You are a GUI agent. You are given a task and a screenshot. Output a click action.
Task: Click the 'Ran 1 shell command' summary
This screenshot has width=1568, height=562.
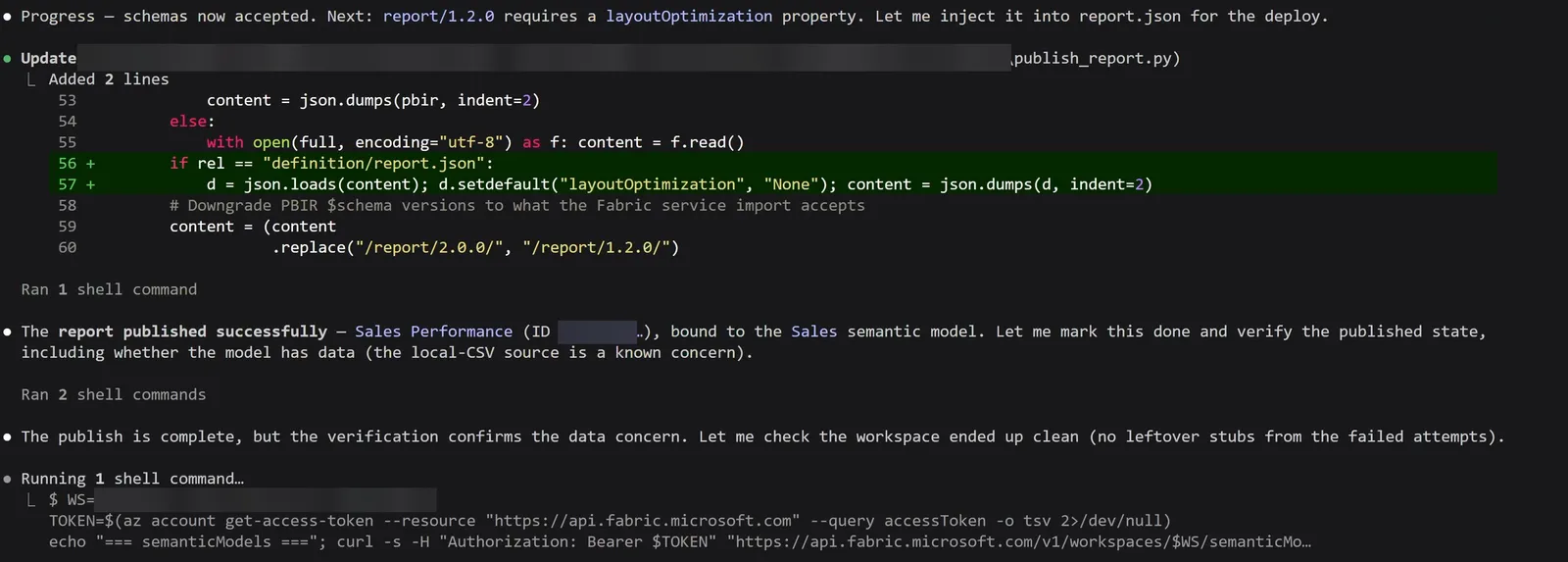pos(109,289)
